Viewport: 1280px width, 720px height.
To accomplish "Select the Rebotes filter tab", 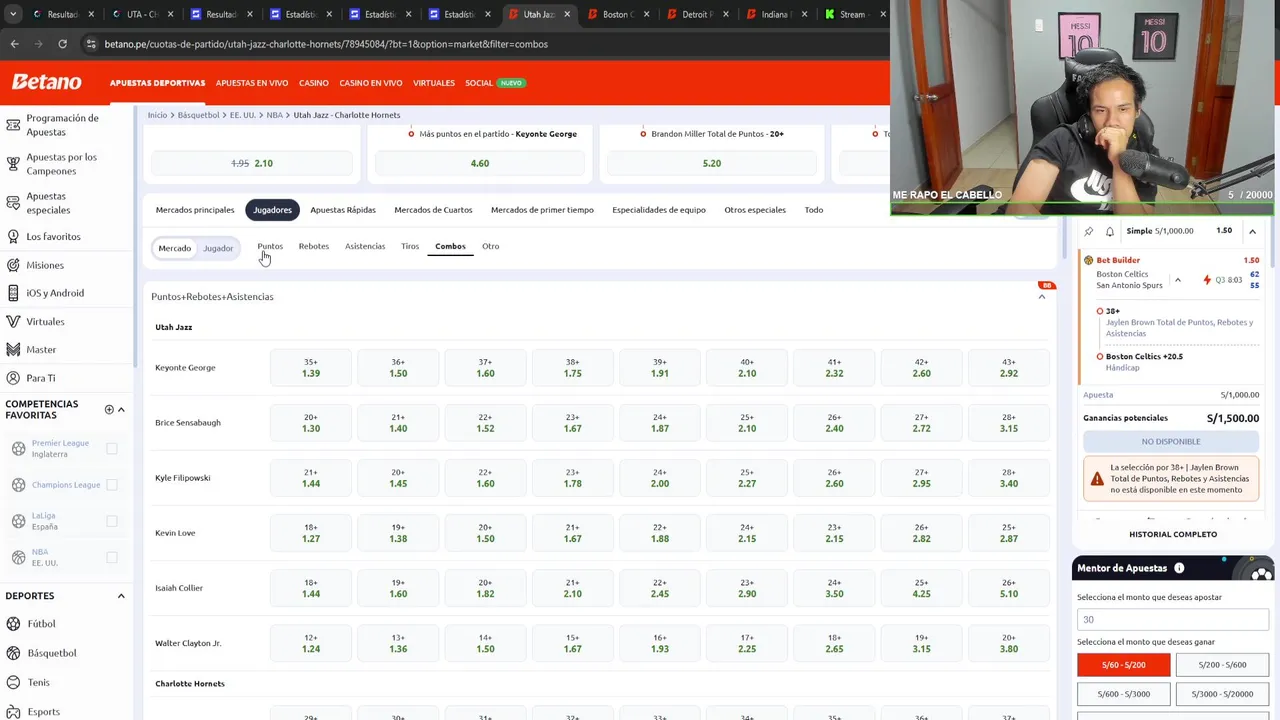I will pyautogui.click(x=313, y=246).
